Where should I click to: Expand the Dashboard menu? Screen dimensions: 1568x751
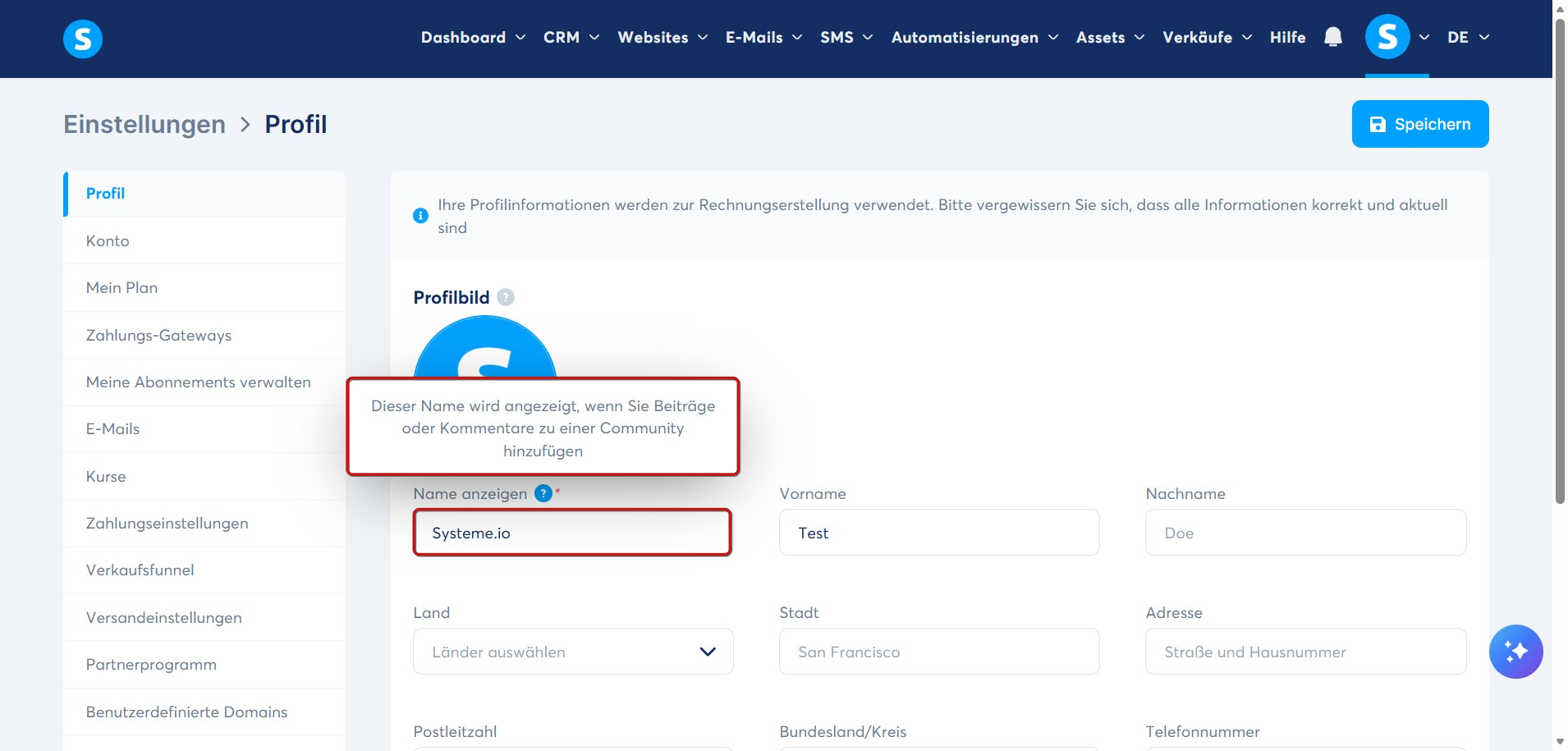coord(473,37)
